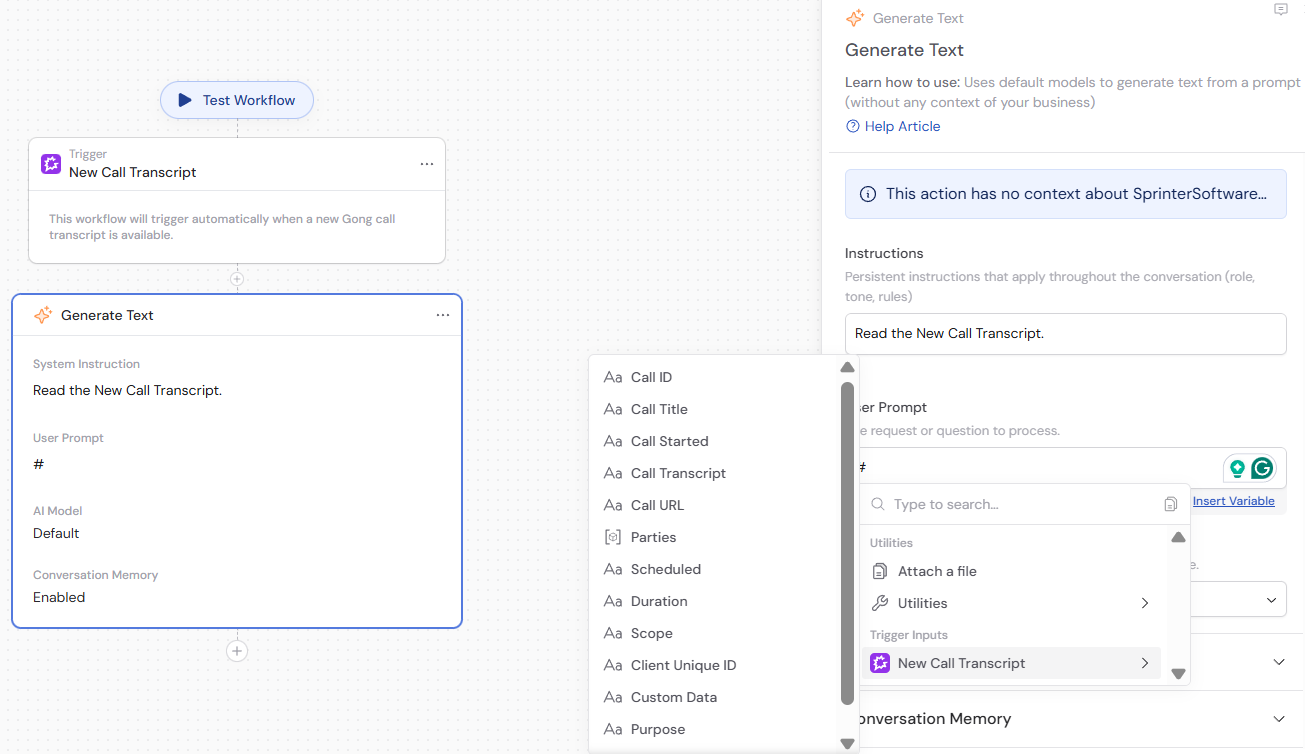The height and width of the screenshot is (754, 1305).
Task: Collapse the Conversation Memory section
Action: 1278,718
